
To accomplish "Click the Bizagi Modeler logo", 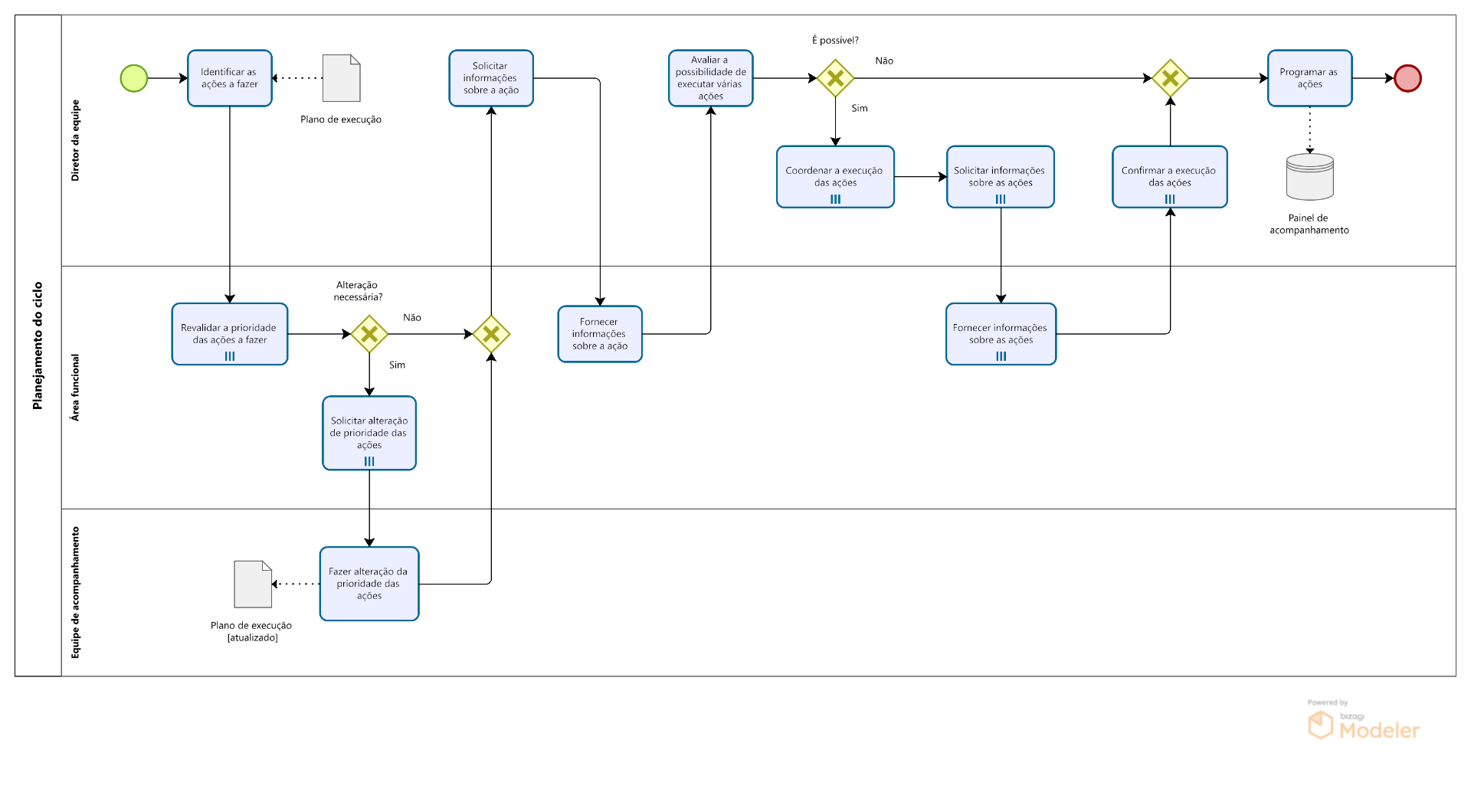I will pos(1363,723).
